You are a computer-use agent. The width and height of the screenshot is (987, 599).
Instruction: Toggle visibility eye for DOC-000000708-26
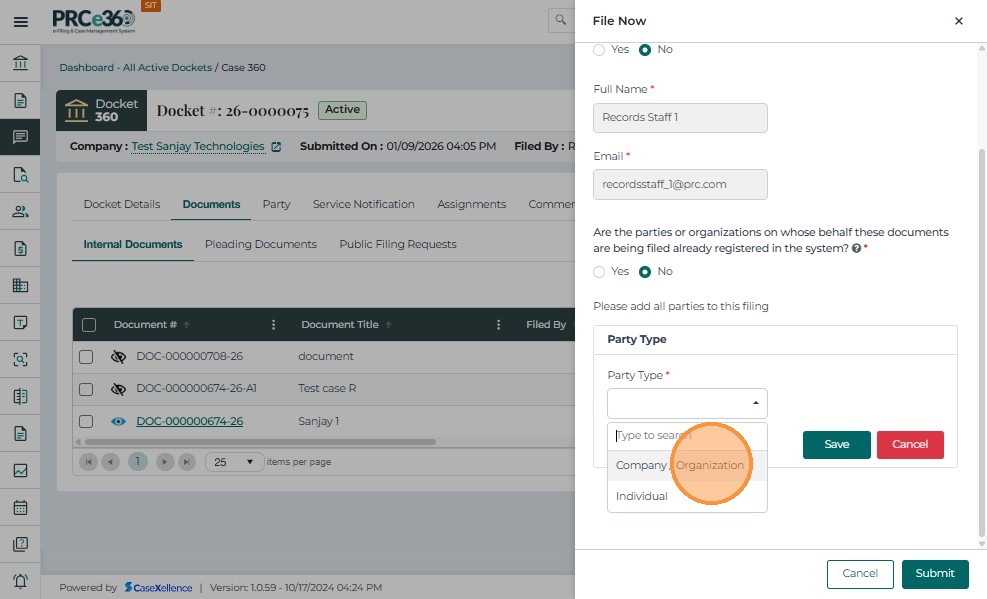[118, 357]
